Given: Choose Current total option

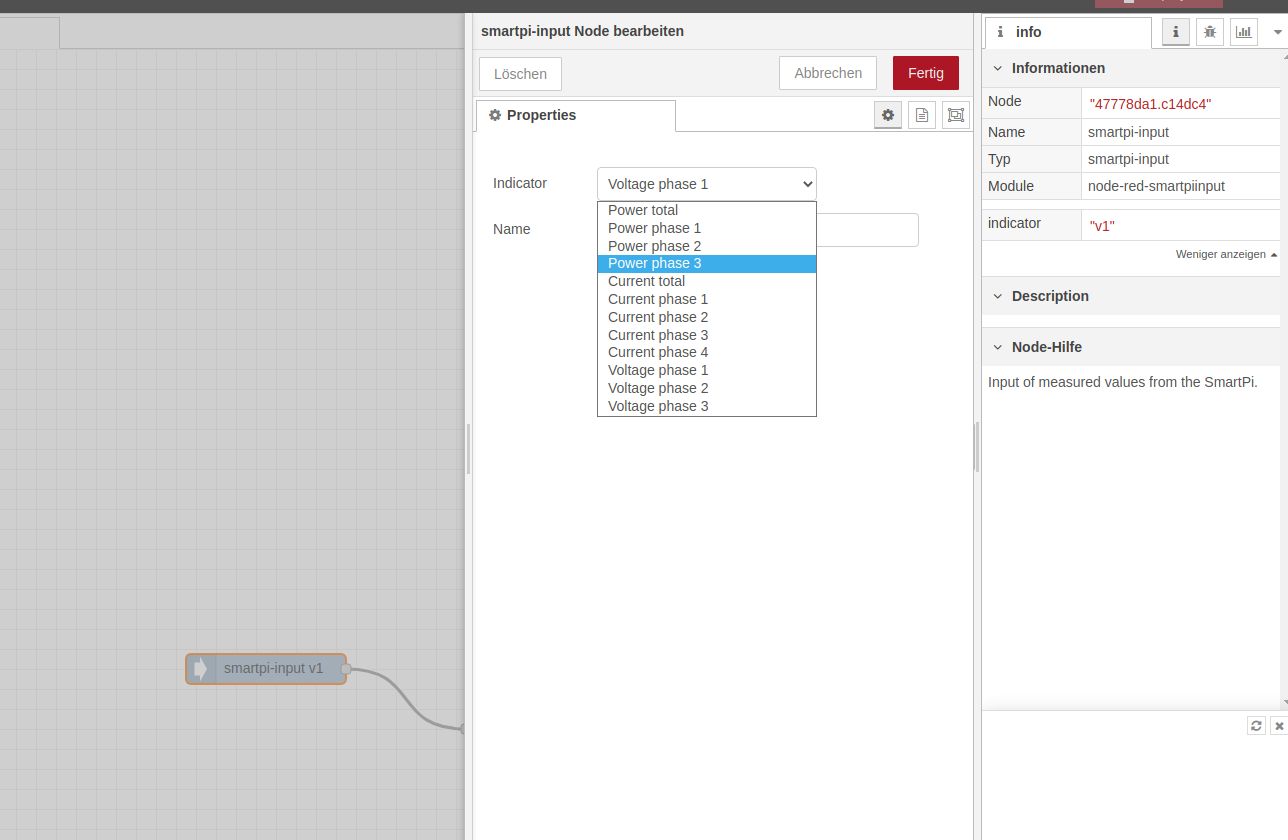Looking at the screenshot, I should pos(707,281).
